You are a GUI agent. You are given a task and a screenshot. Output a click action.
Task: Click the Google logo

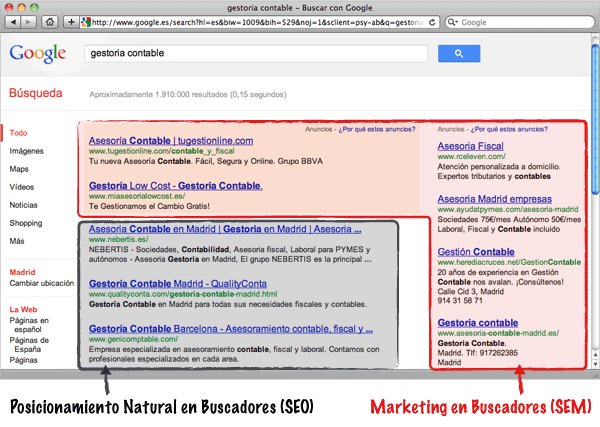(x=38, y=54)
